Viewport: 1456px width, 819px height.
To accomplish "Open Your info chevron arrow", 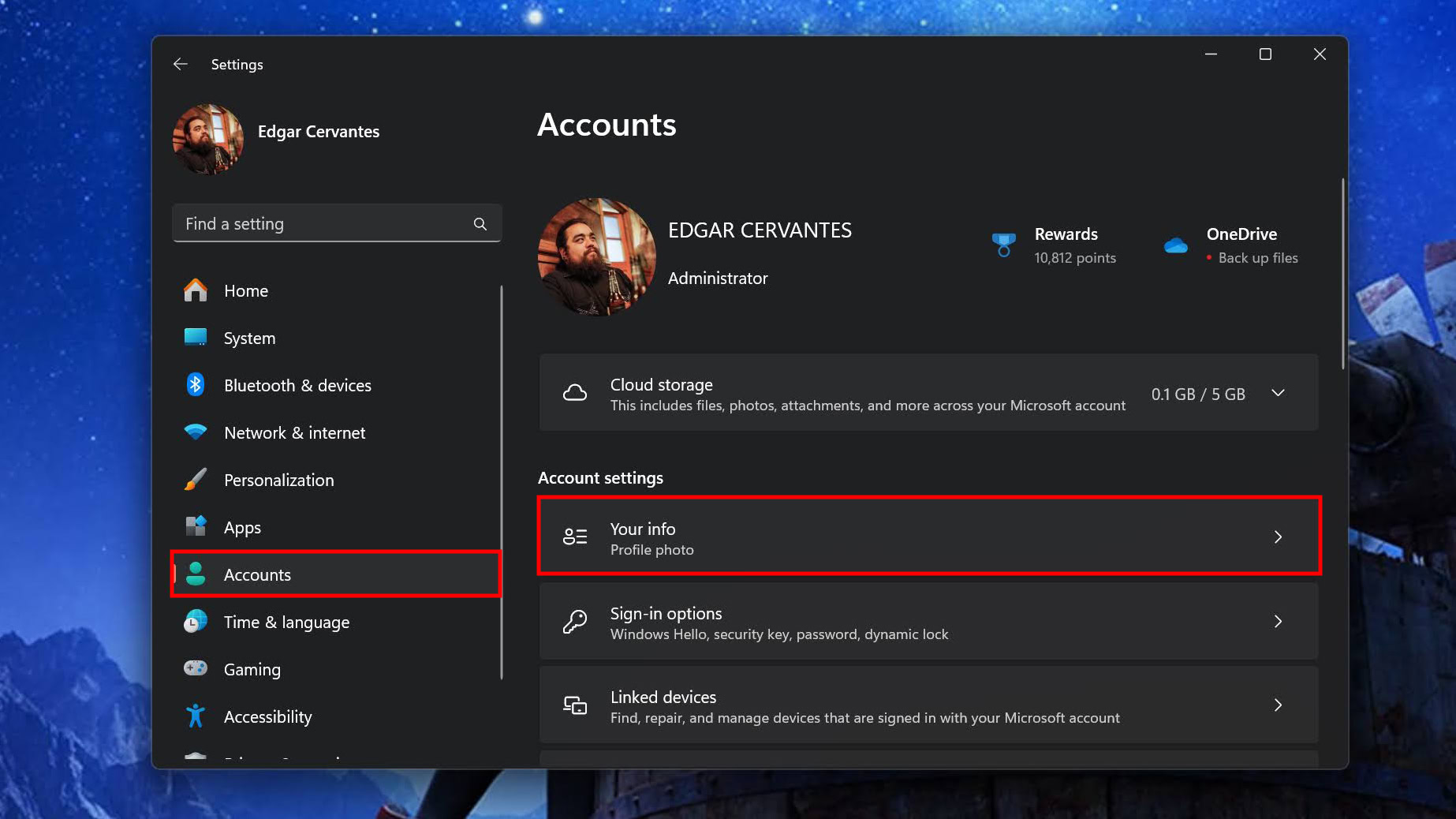I will coord(1278,537).
